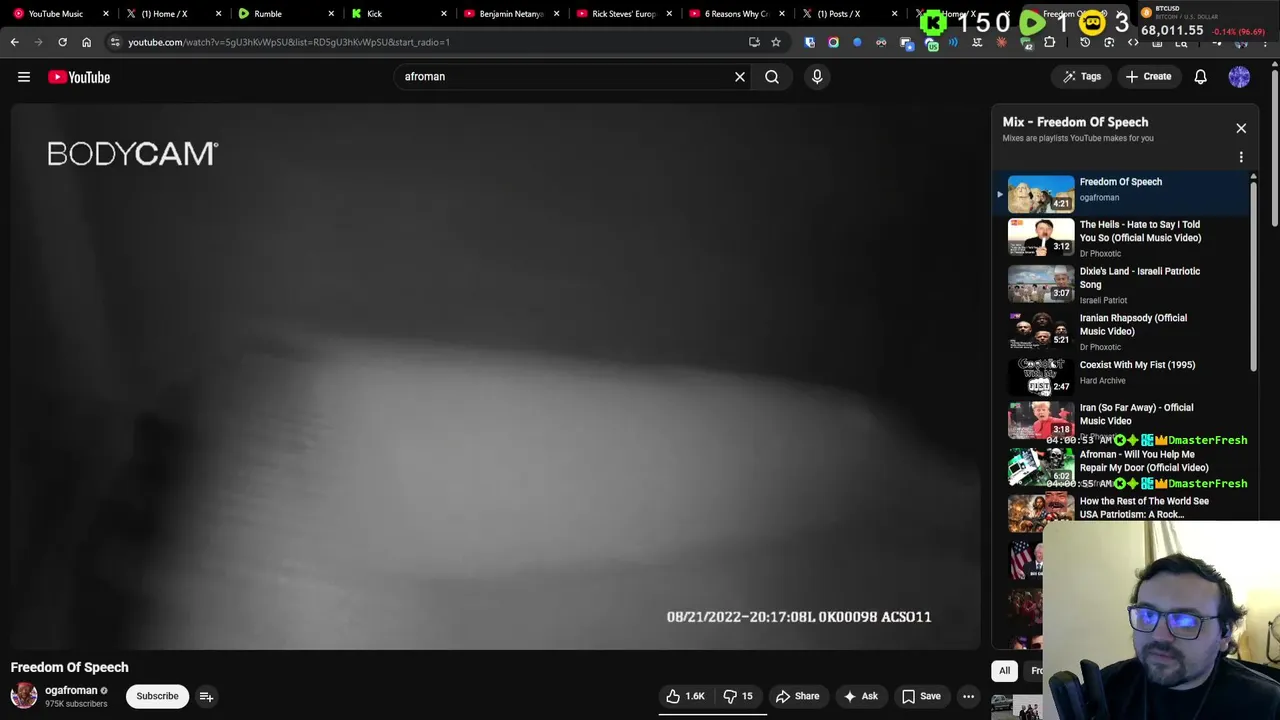The image size is (1280, 720).
Task: Save the video to a playlist
Action: click(x=920, y=696)
